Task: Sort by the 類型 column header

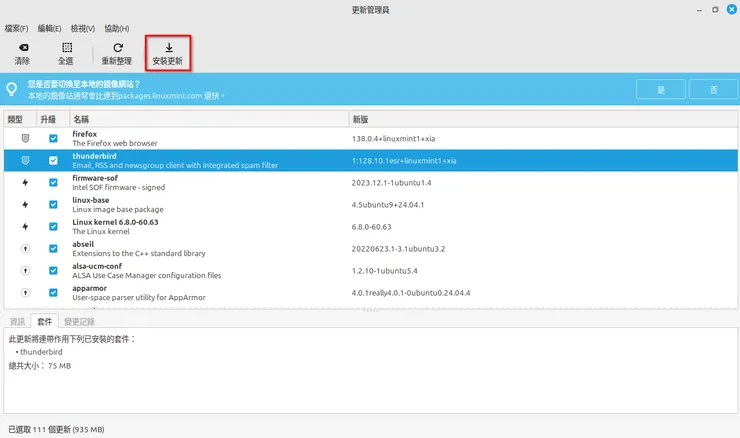Action: pyautogui.click(x=20, y=119)
